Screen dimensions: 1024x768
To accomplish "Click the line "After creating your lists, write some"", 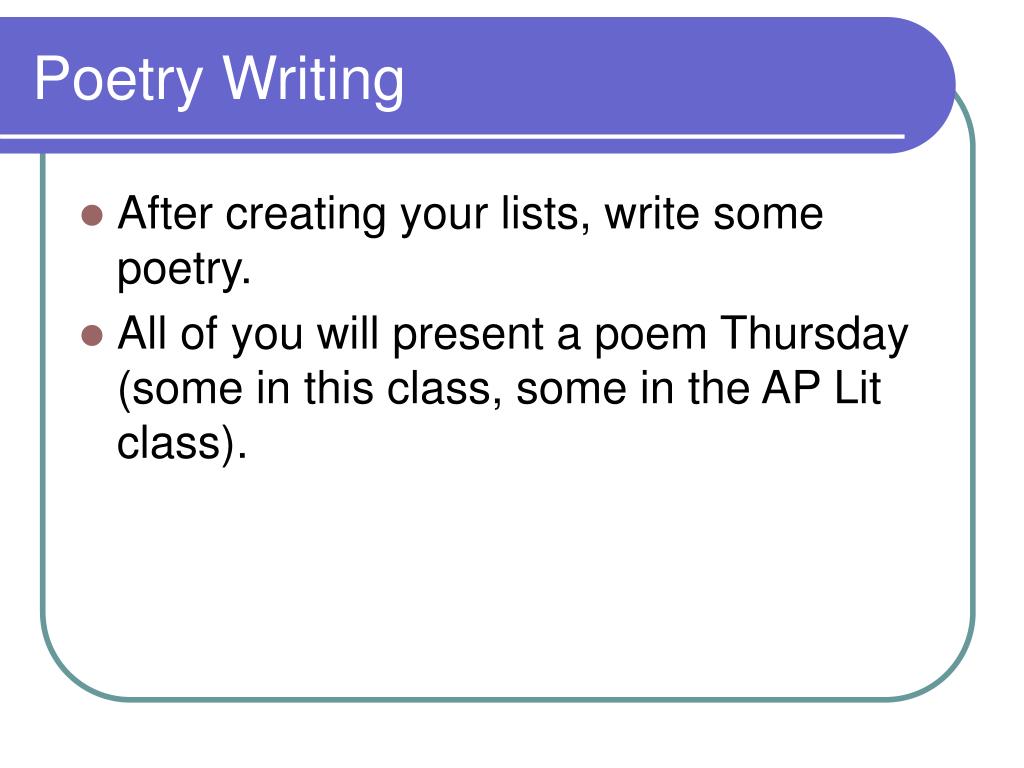I will click(x=470, y=214).
